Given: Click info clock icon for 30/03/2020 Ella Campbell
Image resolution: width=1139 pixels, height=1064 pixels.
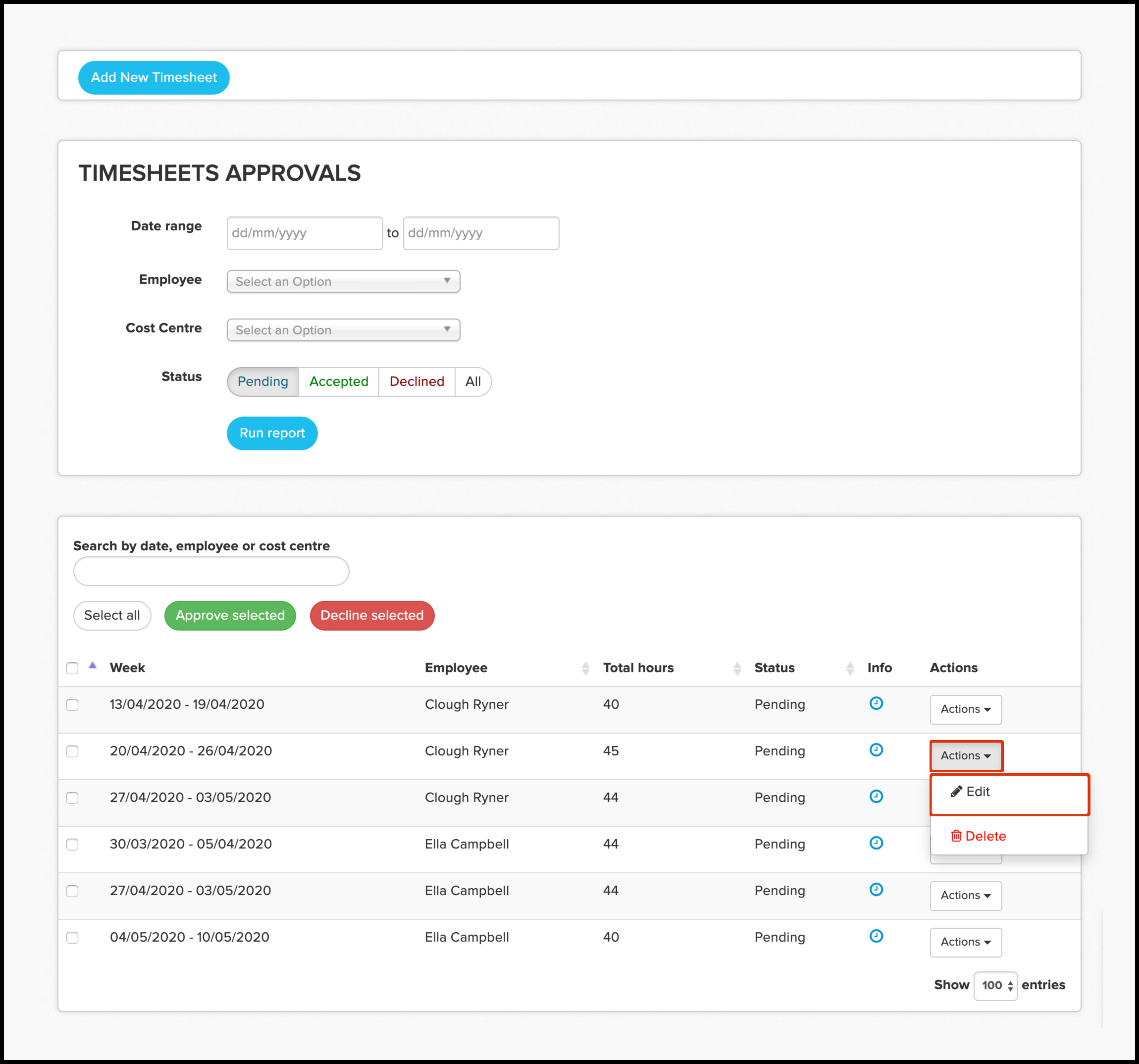Looking at the screenshot, I should coord(876,842).
